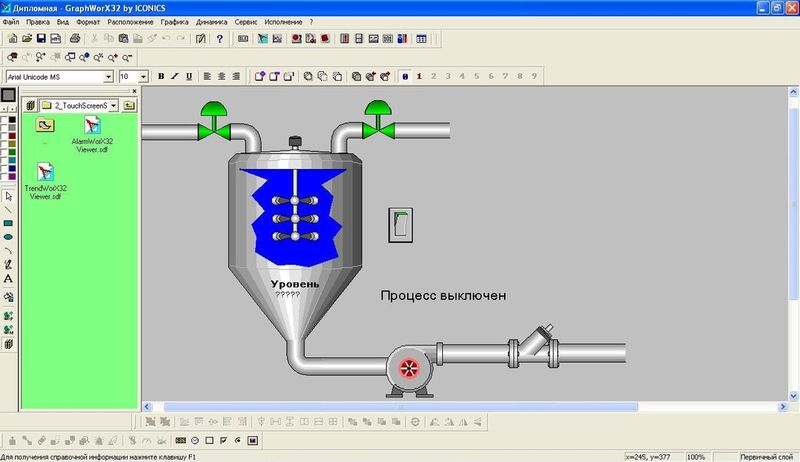The image size is (800, 462).
Task: Select the line drawing tool
Action: [x=8, y=210]
